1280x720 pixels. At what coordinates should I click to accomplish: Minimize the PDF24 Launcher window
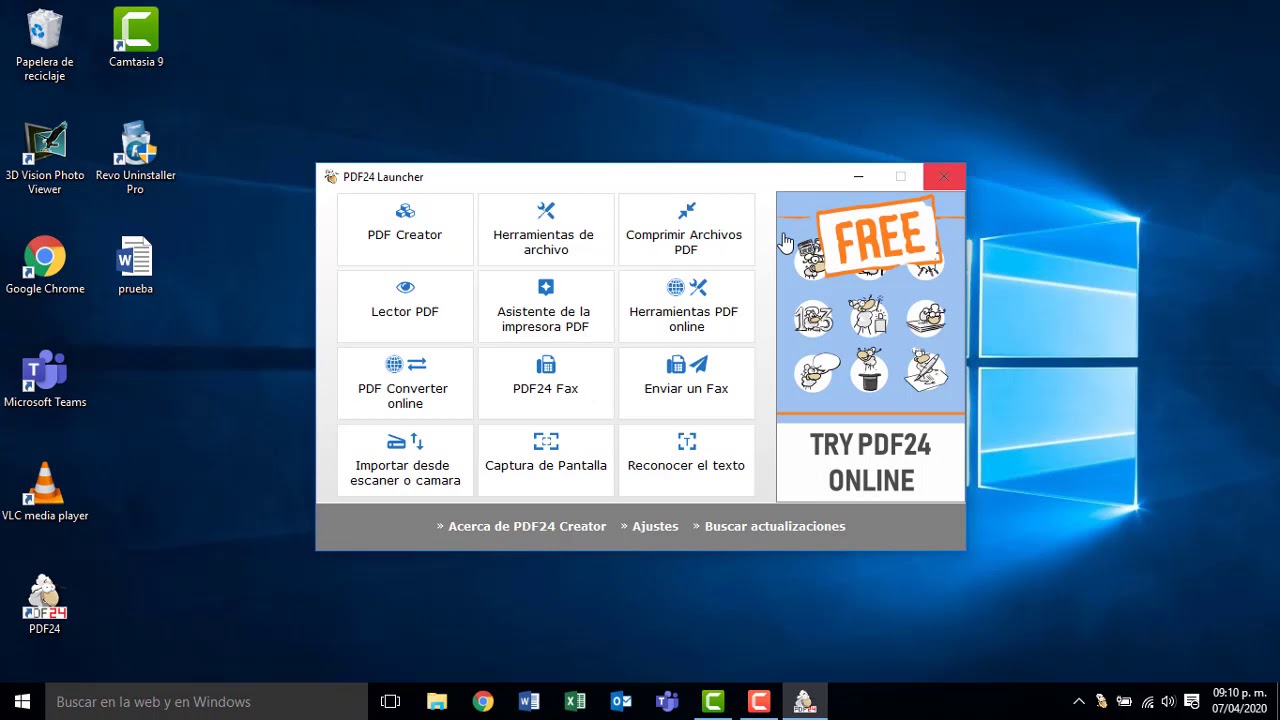(x=858, y=177)
